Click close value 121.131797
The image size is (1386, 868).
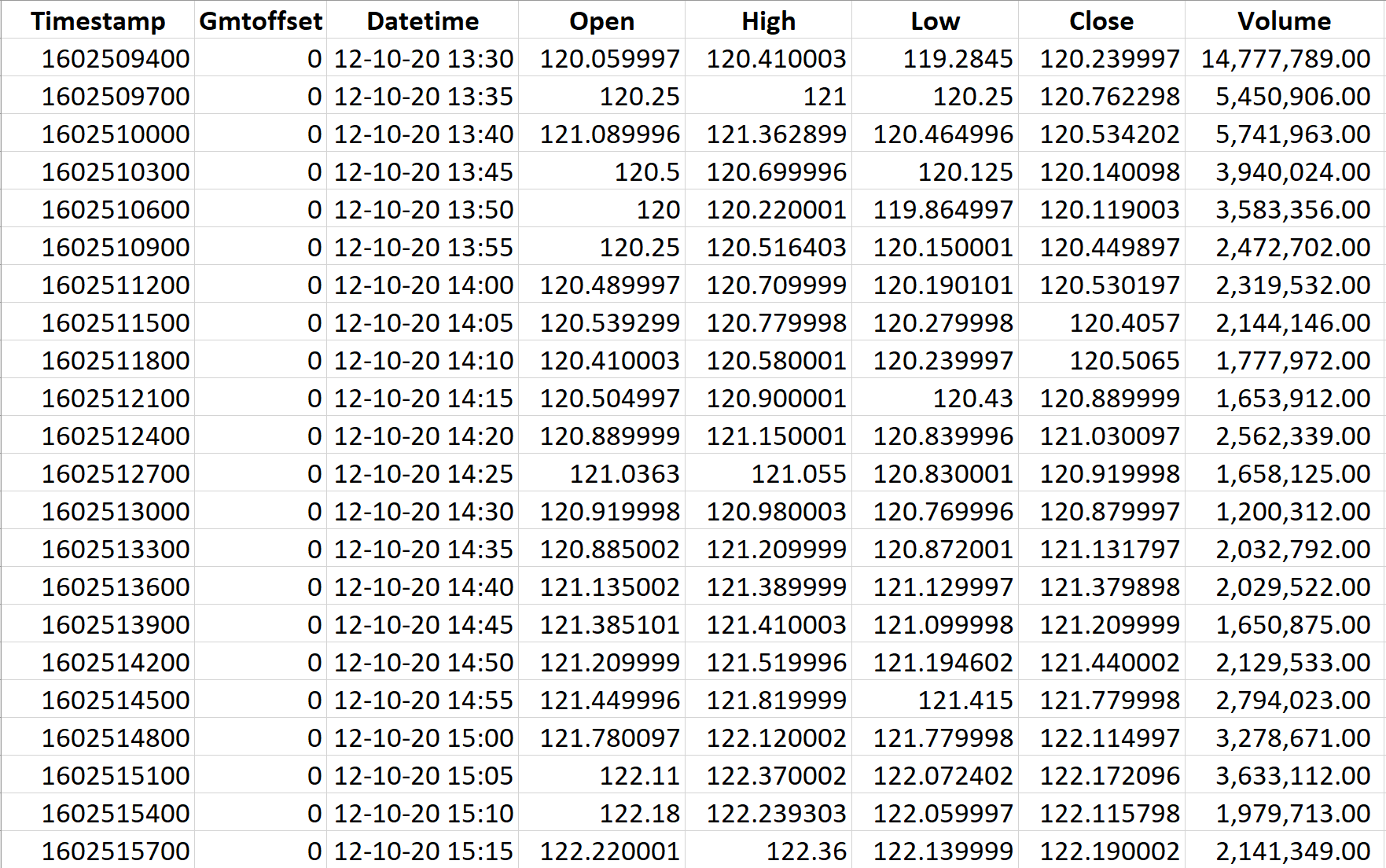(1102, 549)
